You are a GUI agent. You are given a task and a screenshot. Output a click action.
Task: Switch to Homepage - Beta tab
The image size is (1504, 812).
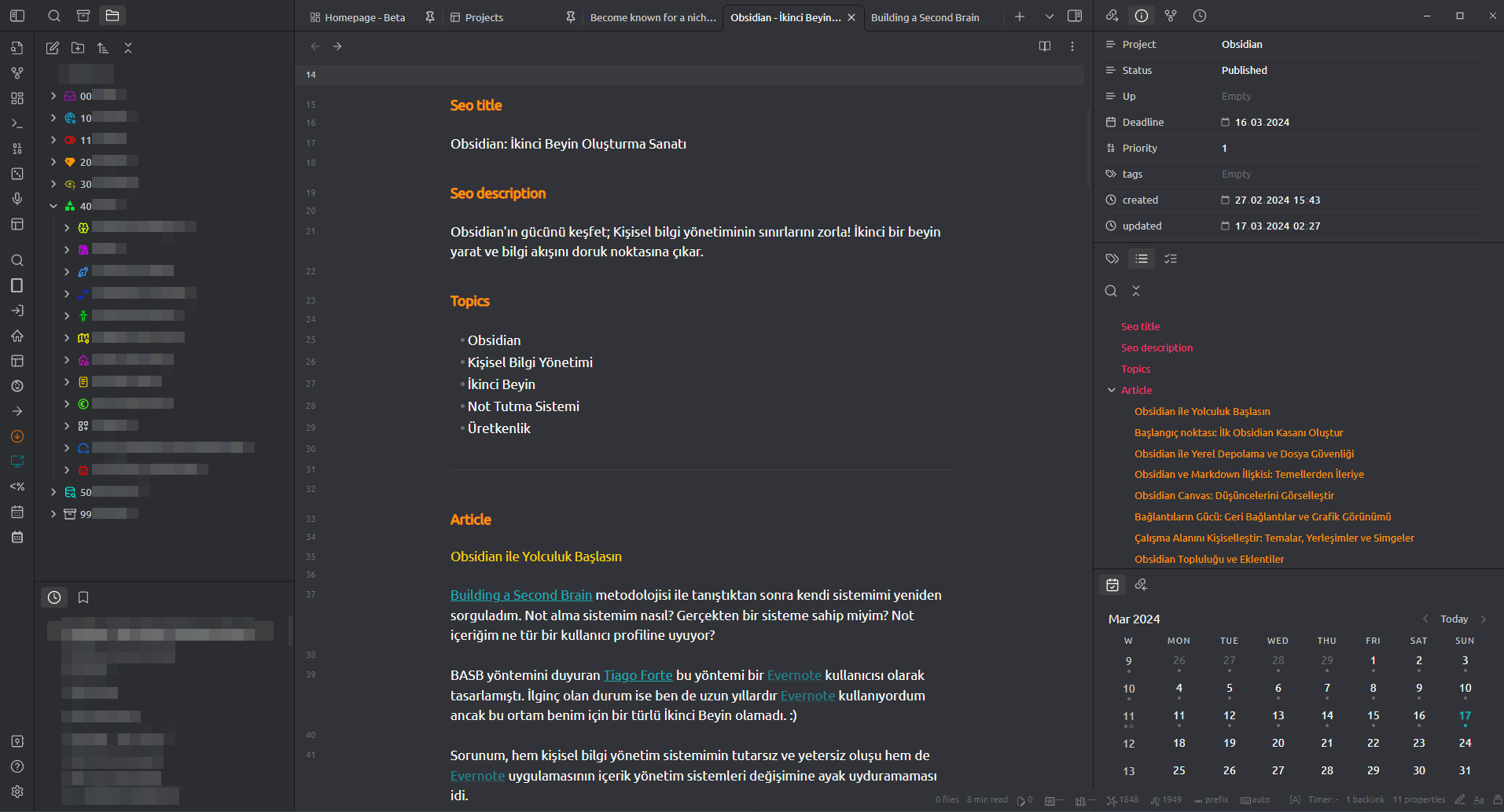tap(365, 17)
